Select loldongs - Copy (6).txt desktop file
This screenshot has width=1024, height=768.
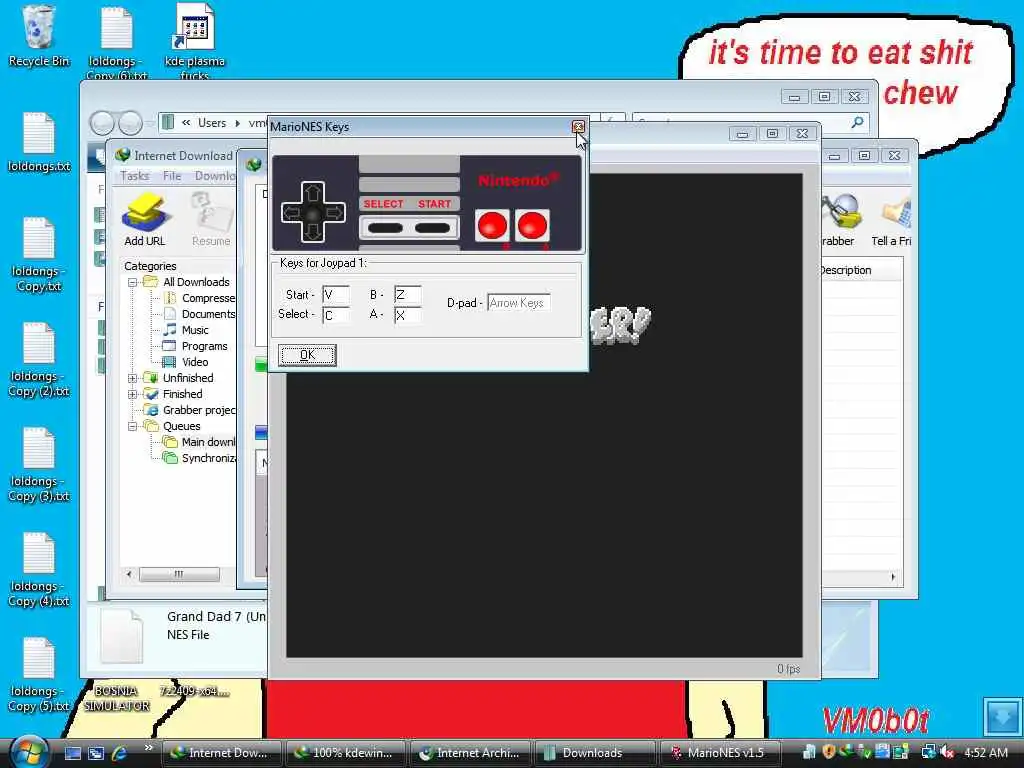[117, 42]
